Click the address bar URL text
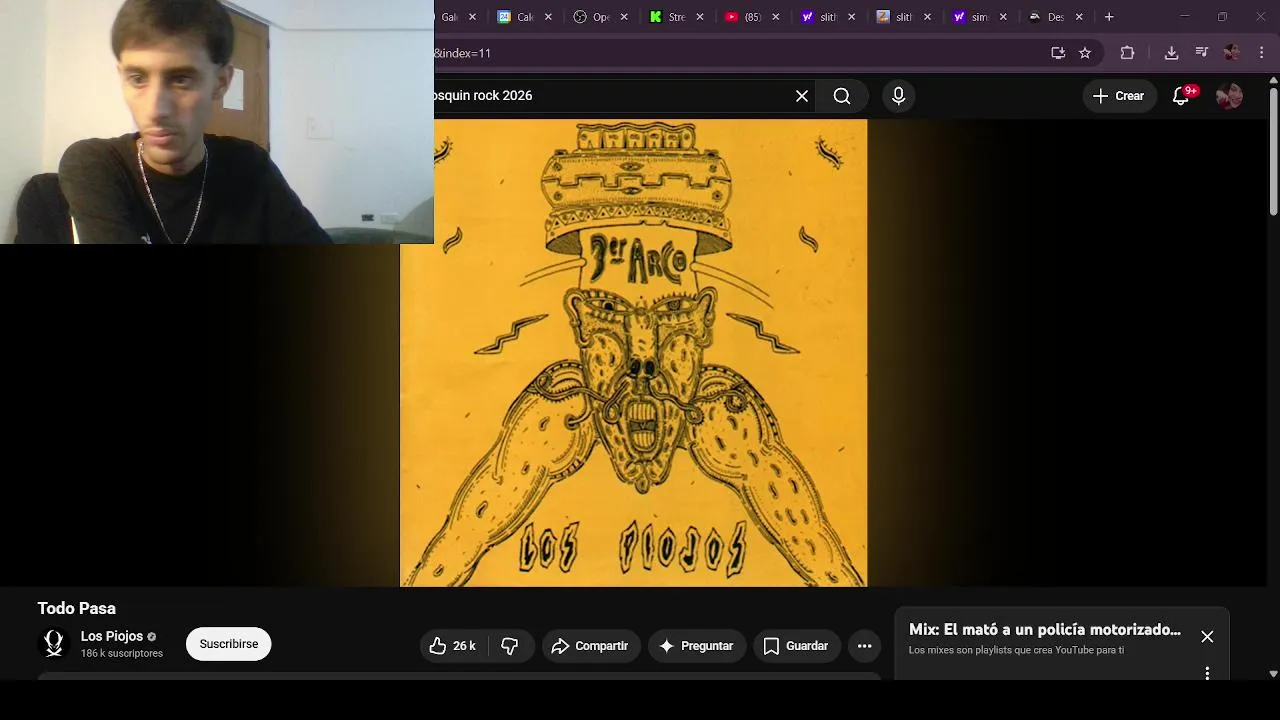The height and width of the screenshot is (720, 1280). (x=463, y=53)
